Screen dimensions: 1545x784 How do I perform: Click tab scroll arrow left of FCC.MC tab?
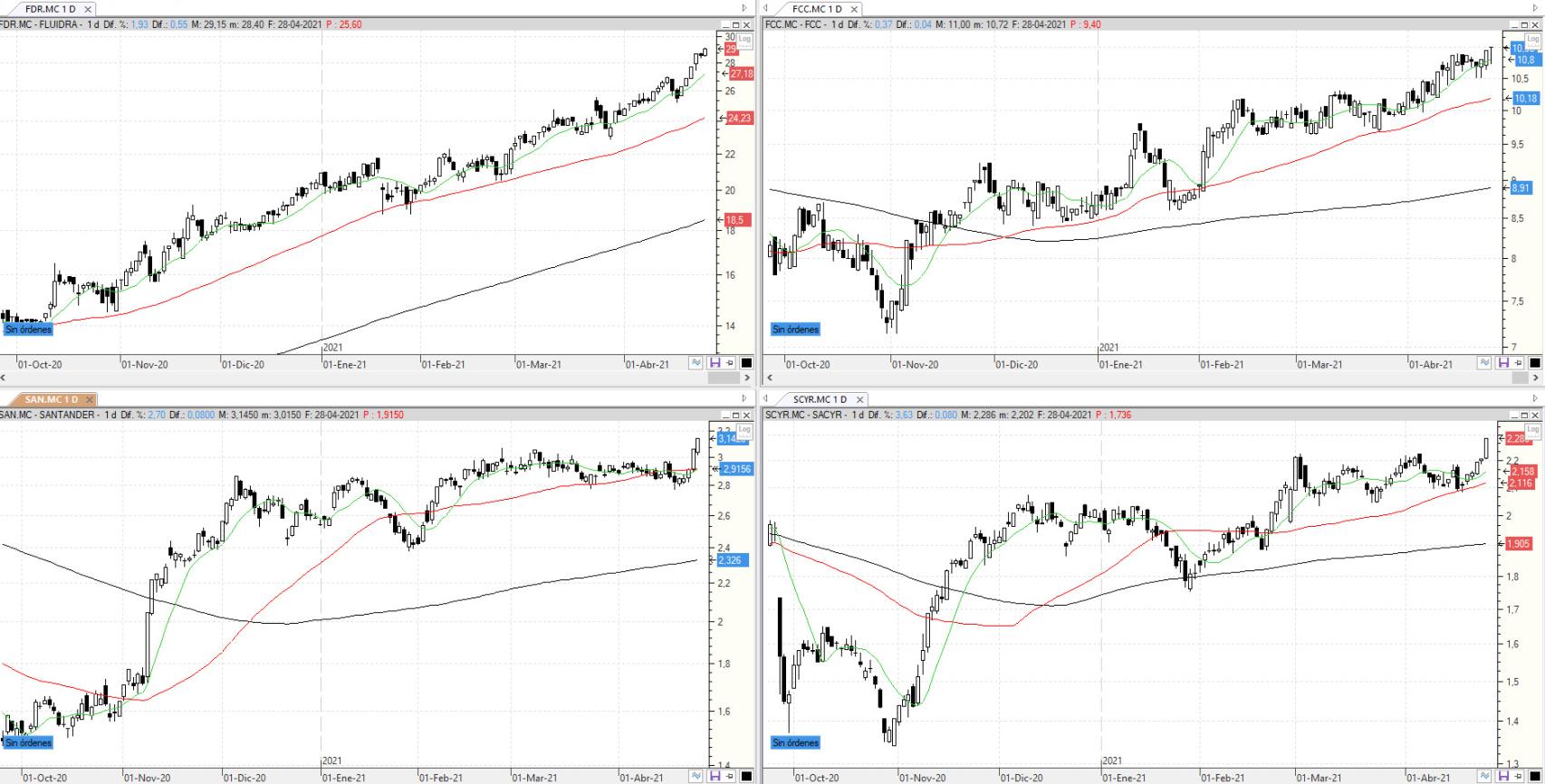766,8
